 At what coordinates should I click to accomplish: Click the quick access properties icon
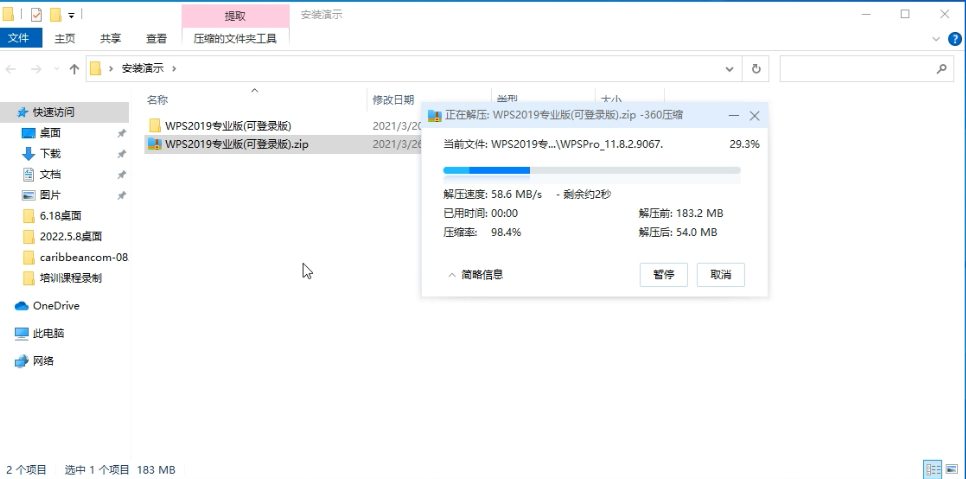(36, 14)
